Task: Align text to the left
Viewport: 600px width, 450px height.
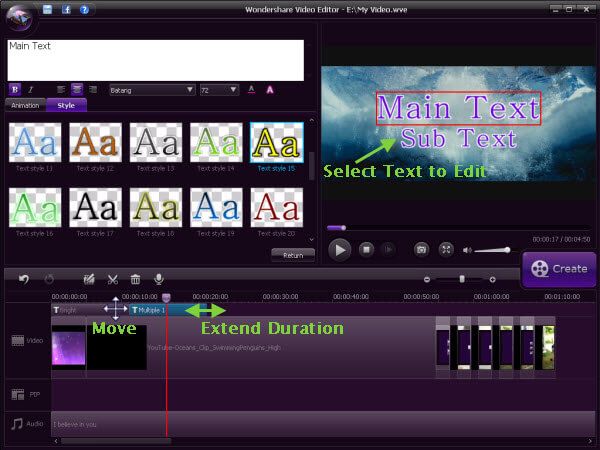Action: point(61,90)
